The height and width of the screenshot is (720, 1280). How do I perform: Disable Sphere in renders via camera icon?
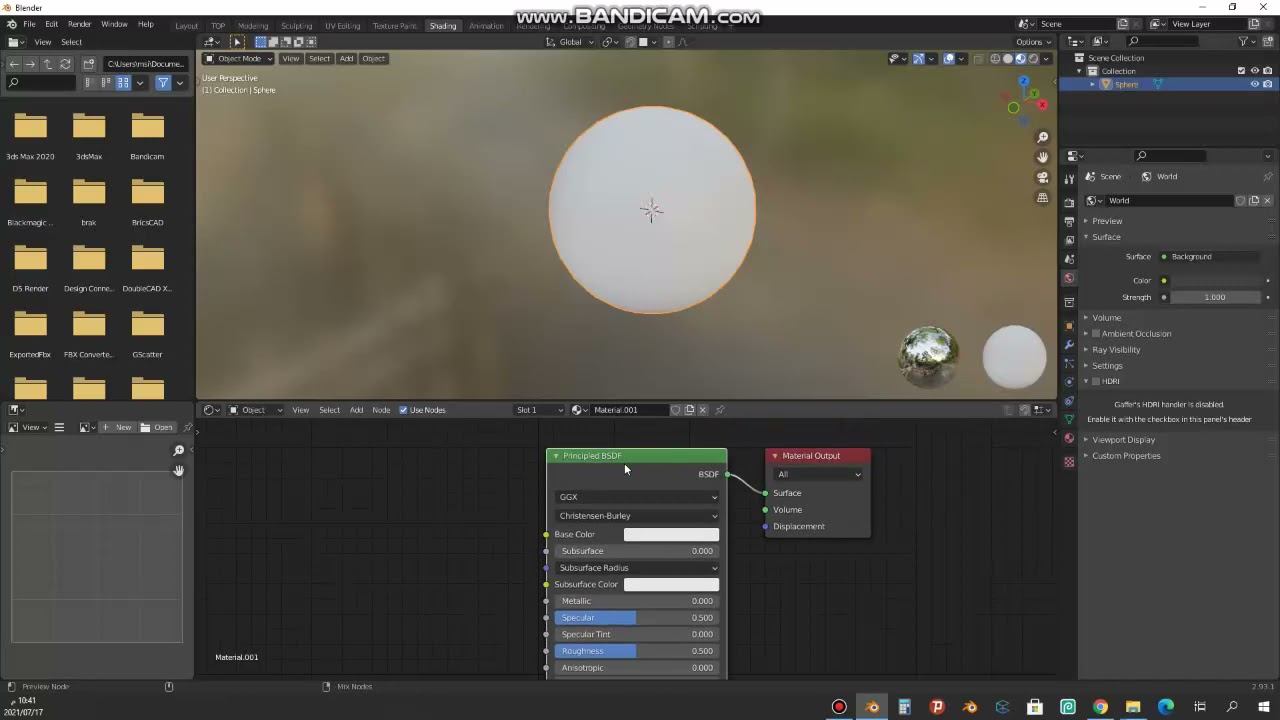1268,85
